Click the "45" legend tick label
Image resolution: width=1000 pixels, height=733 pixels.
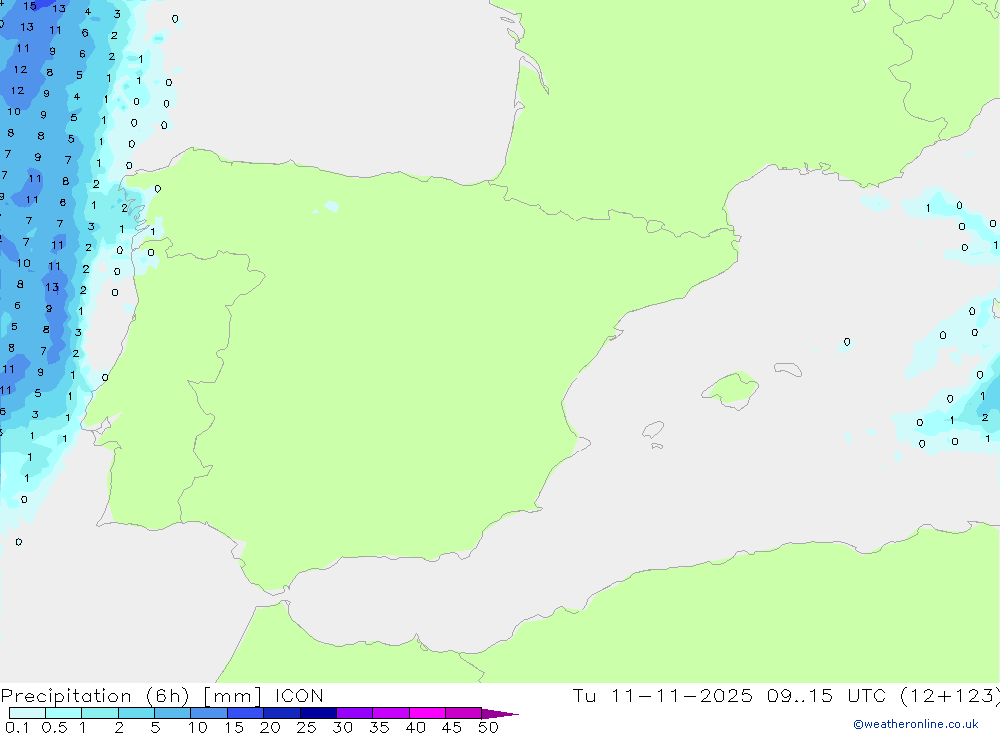click(x=452, y=727)
